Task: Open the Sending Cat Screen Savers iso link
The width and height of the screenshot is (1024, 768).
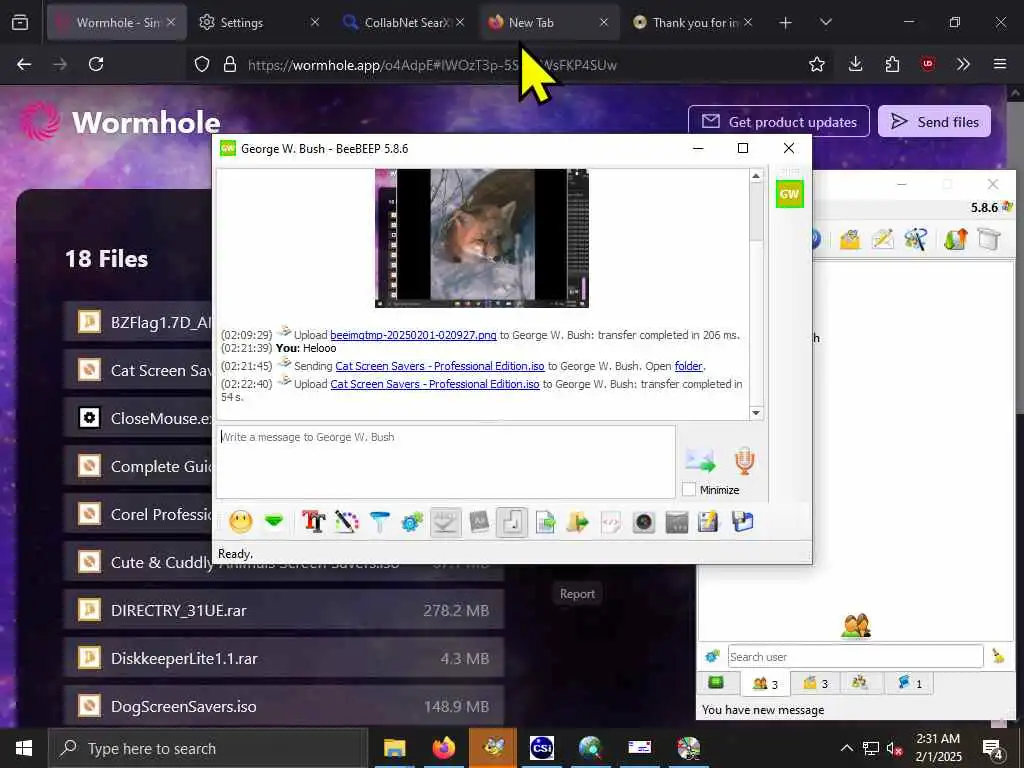Action: tap(440, 366)
